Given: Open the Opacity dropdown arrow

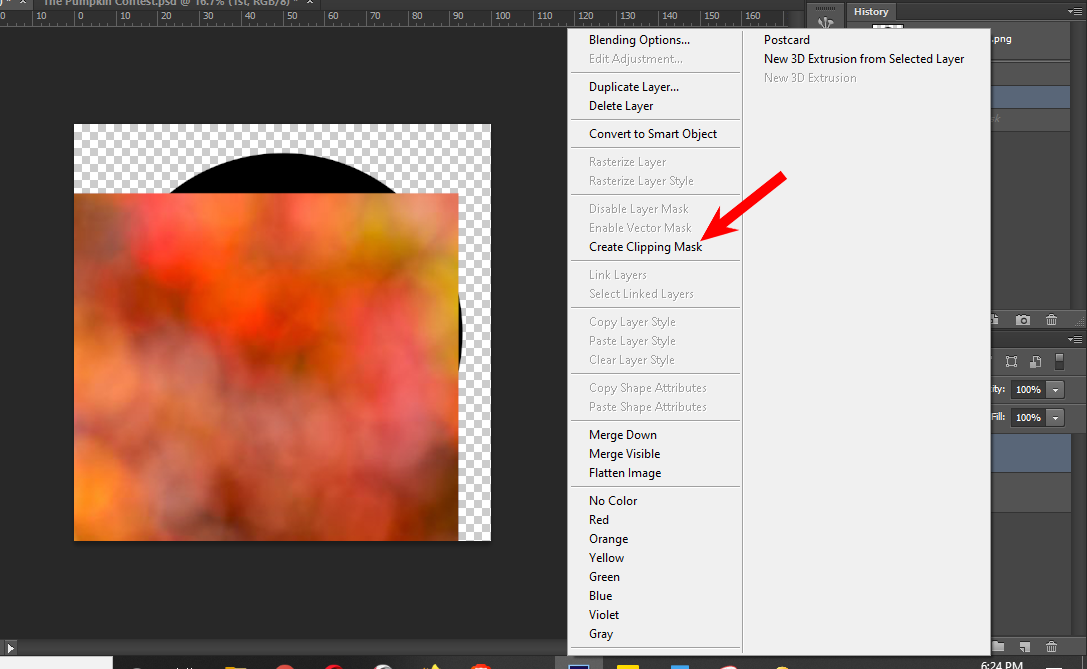Looking at the screenshot, I should click(1055, 390).
